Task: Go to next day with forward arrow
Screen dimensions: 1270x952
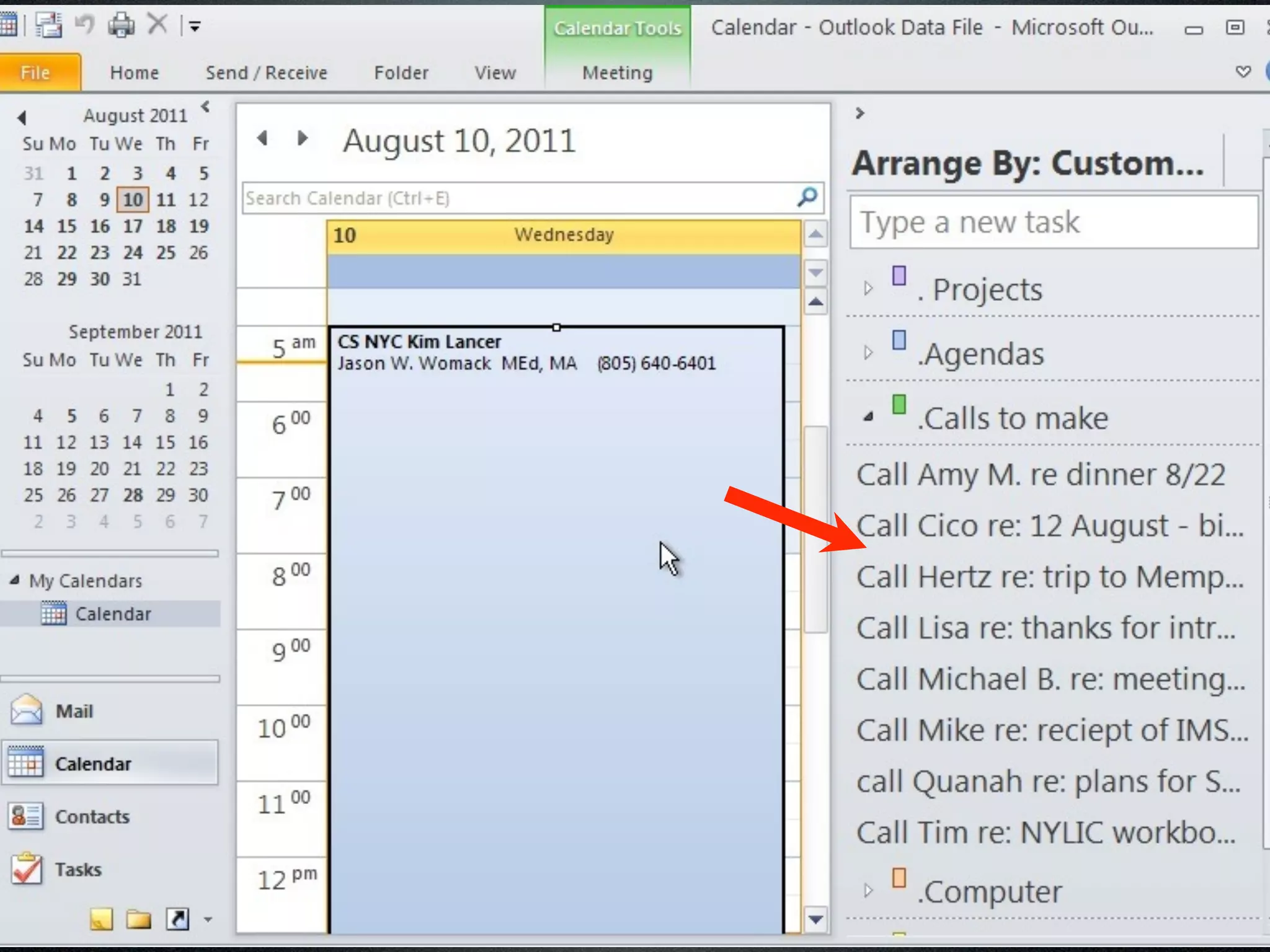Action: coord(303,138)
